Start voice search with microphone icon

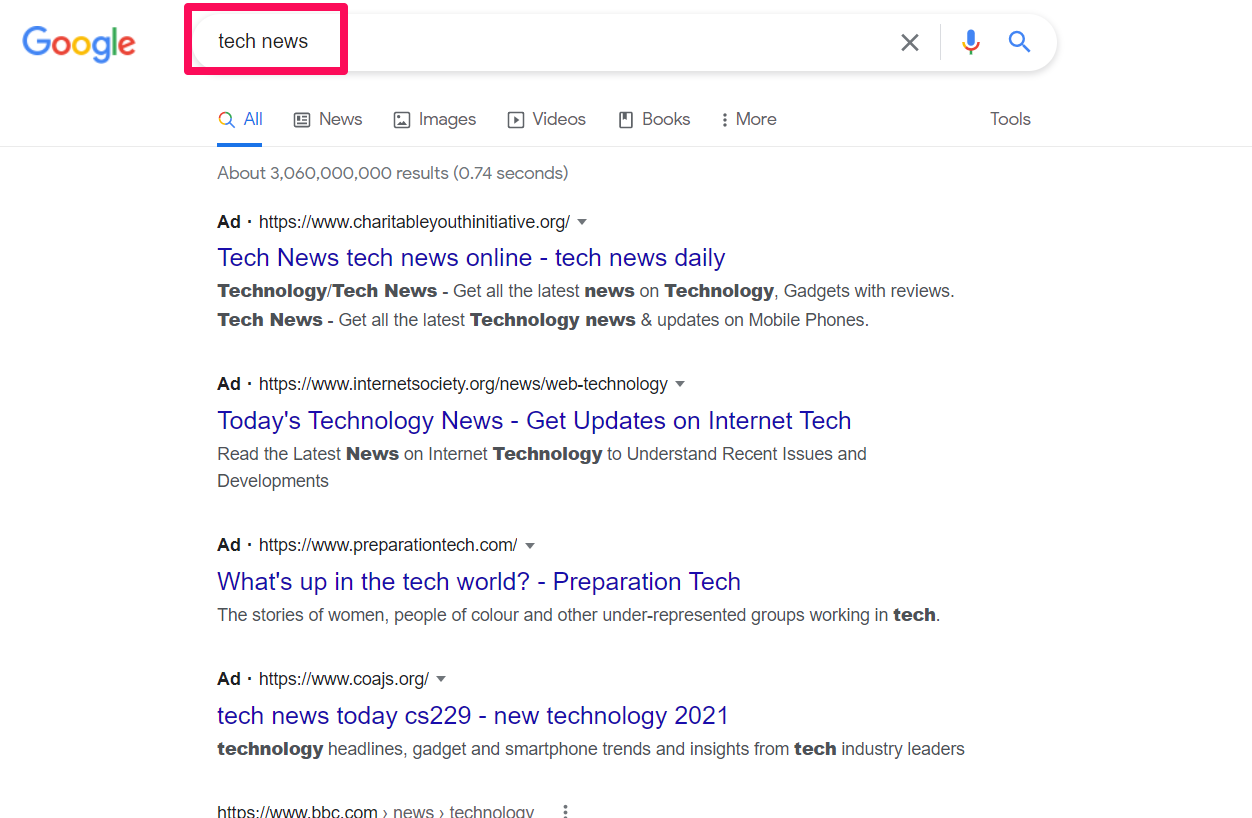coord(970,42)
